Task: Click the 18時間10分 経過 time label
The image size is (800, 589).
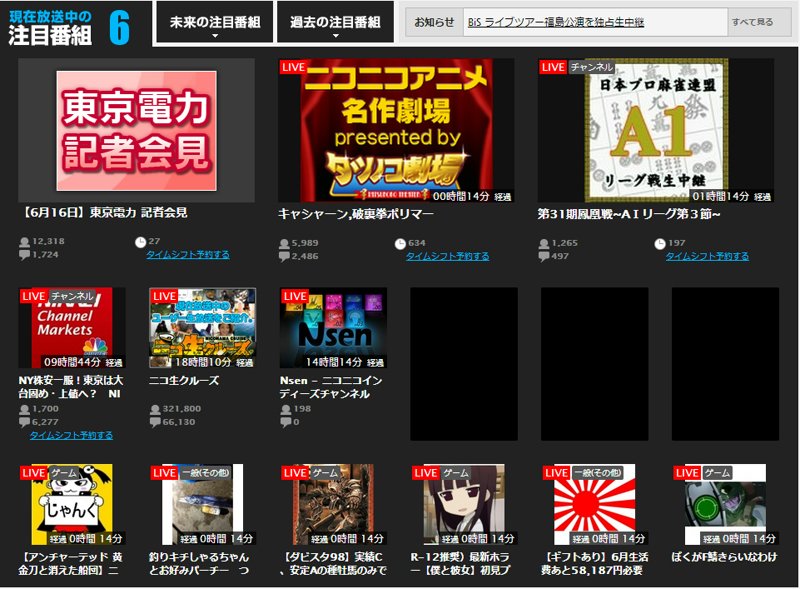Action: tap(214, 362)
